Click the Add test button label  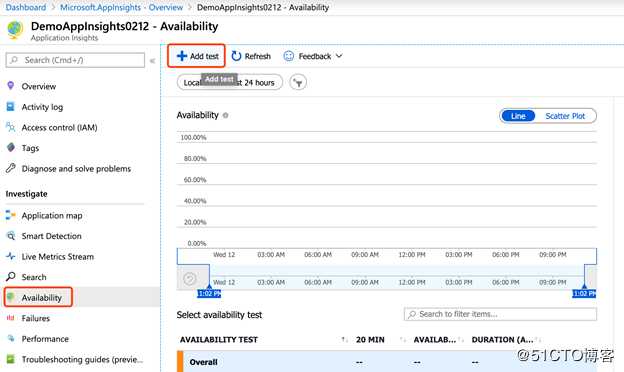(x=204, y=56)
